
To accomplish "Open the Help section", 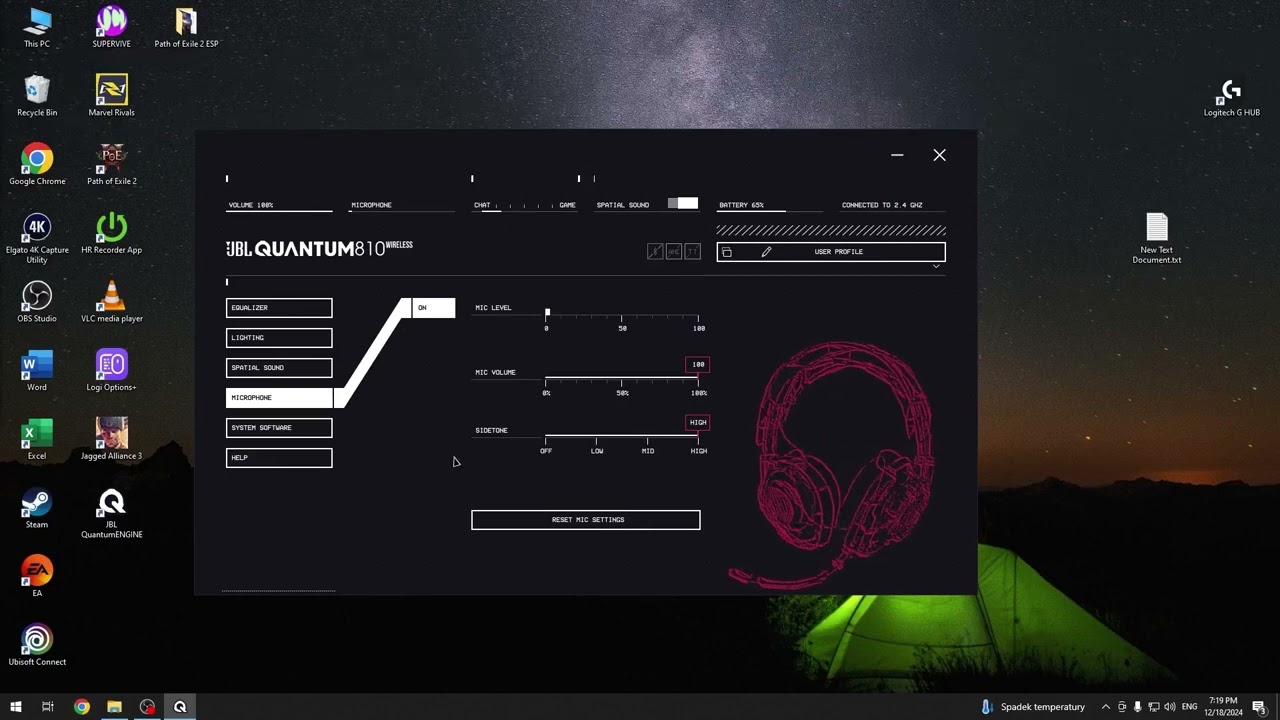I will click(x=279, y=458).
